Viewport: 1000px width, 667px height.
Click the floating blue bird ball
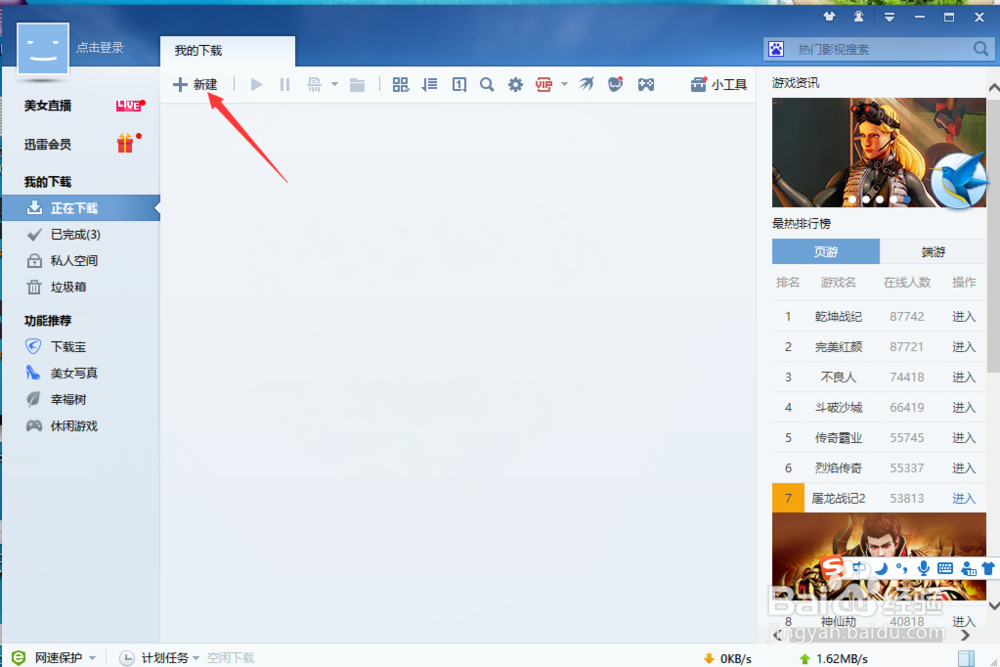(959, 180)
